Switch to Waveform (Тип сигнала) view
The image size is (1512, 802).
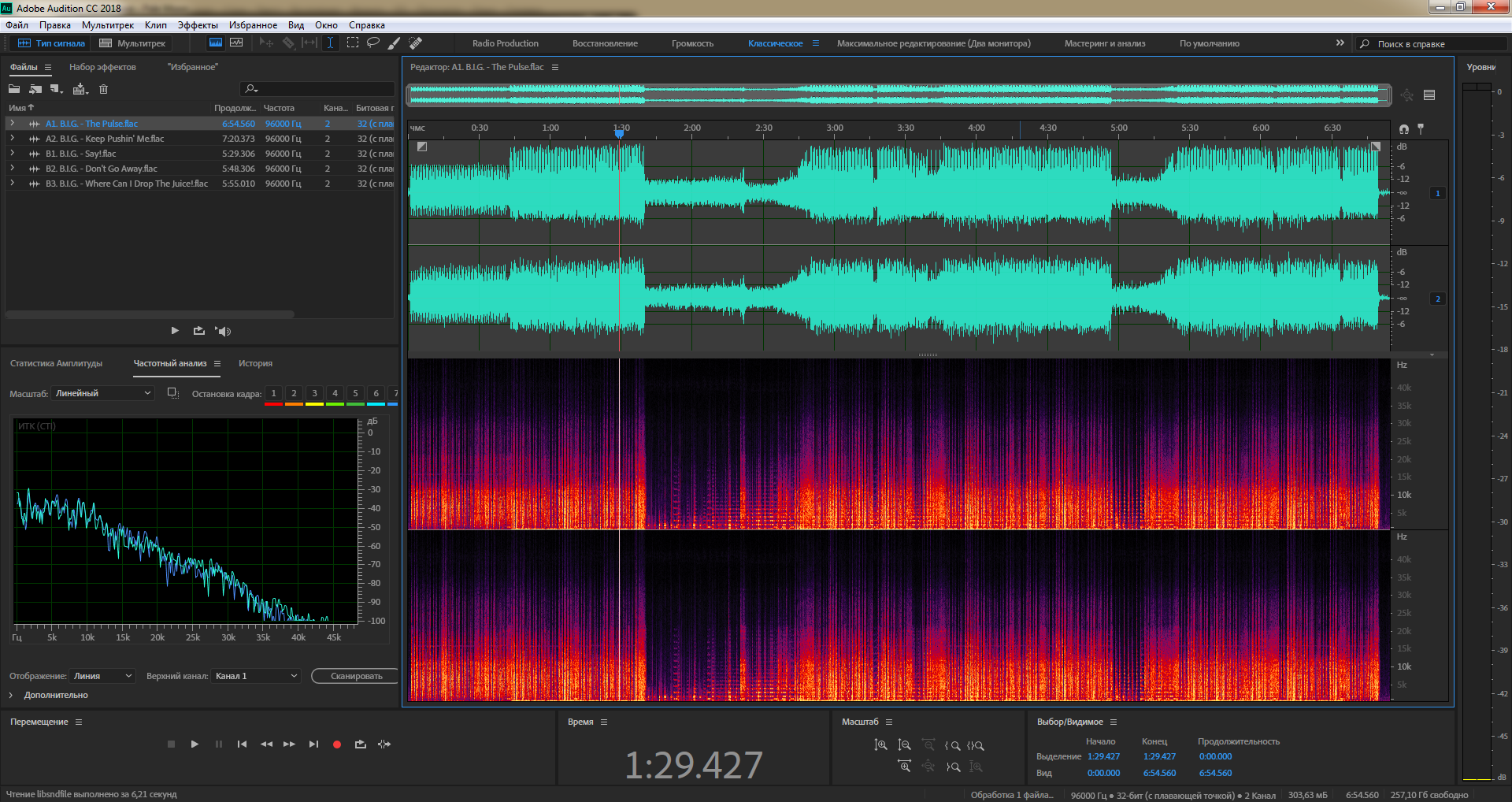pyautogui.click(x=51, y=43)
